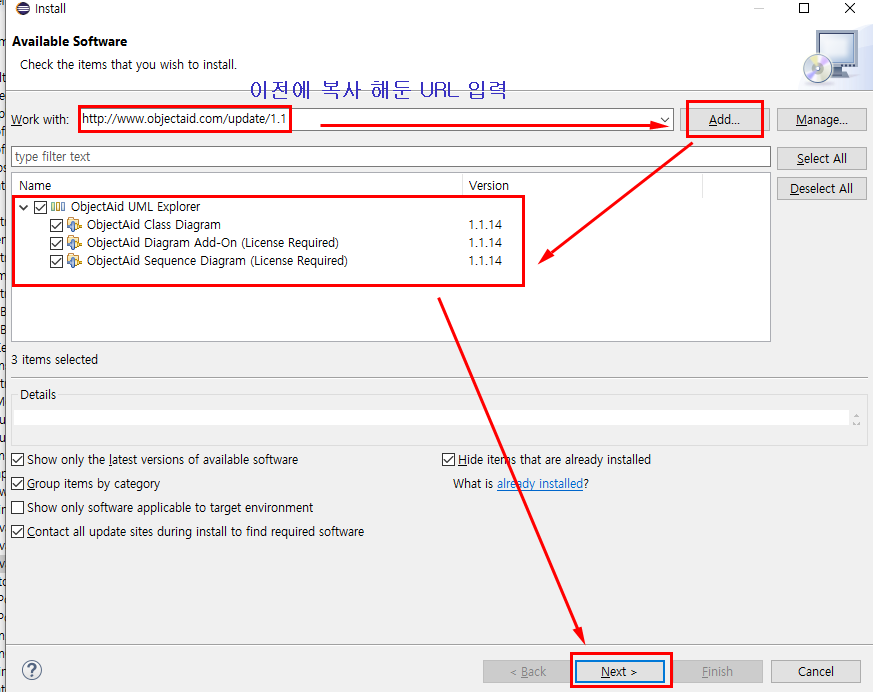Click the Details text area
This screenshot has width=873, height=692.
431,418
